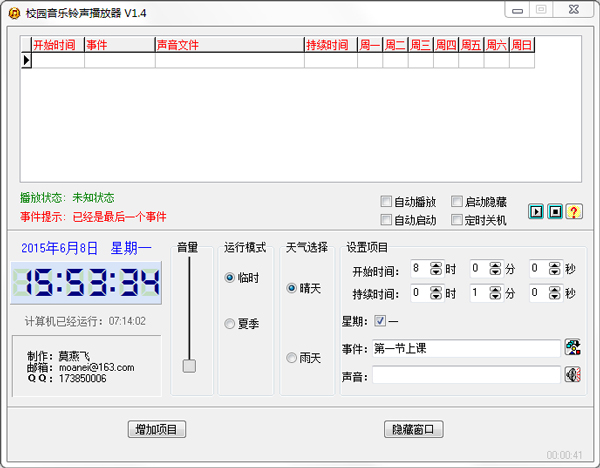Click the 开始时间 seconds spinner

(x=554, y=268)
